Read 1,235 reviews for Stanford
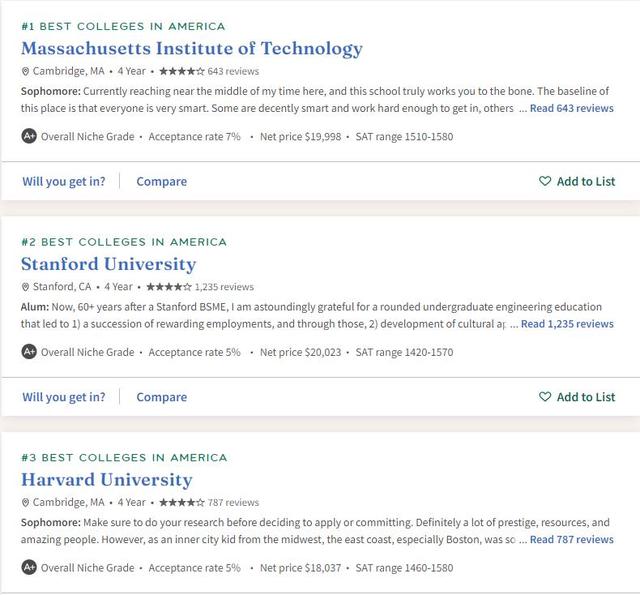Screen dimensions: 640x595 pos(567,324)
